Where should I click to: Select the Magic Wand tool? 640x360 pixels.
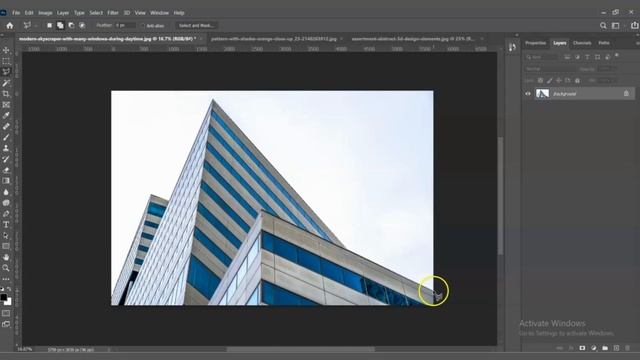pos(6,83)
